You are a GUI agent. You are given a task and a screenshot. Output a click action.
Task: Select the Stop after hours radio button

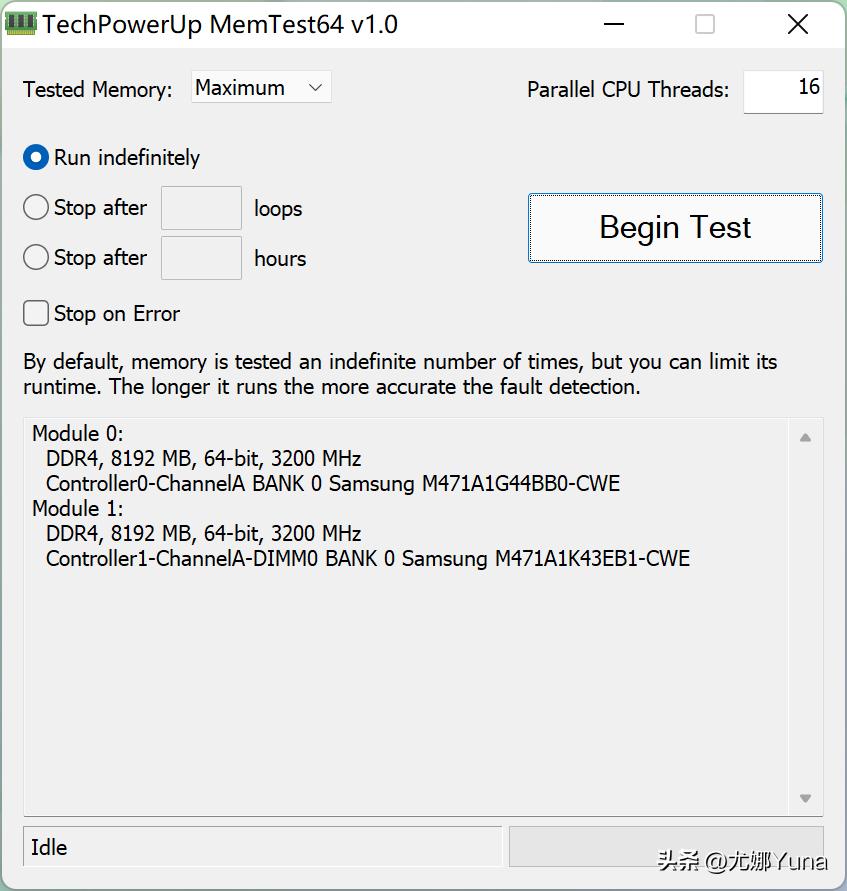pos(35,257)
